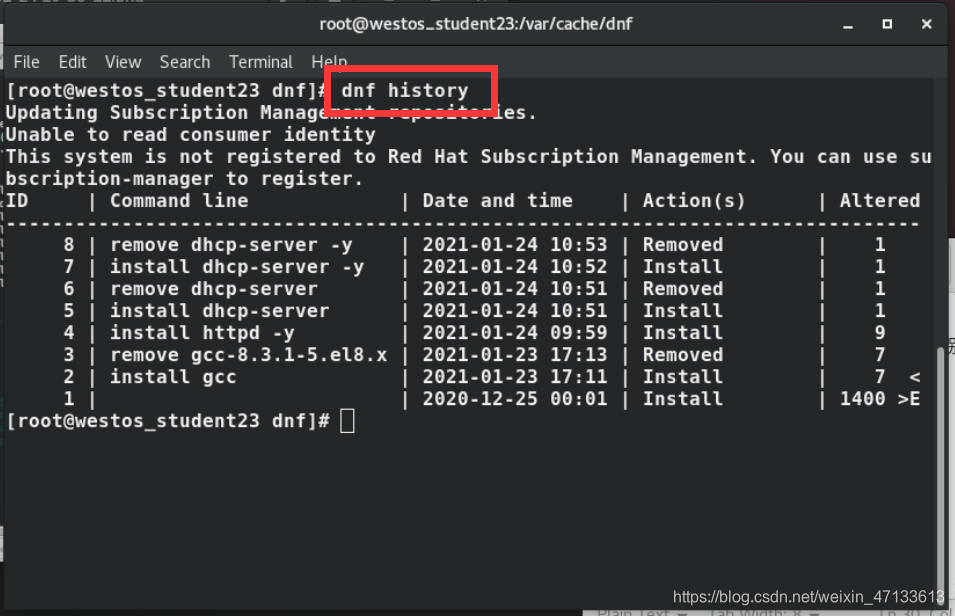Close the terminal window
The height and width of the screenshot is (616, 955).
(926, 24)
